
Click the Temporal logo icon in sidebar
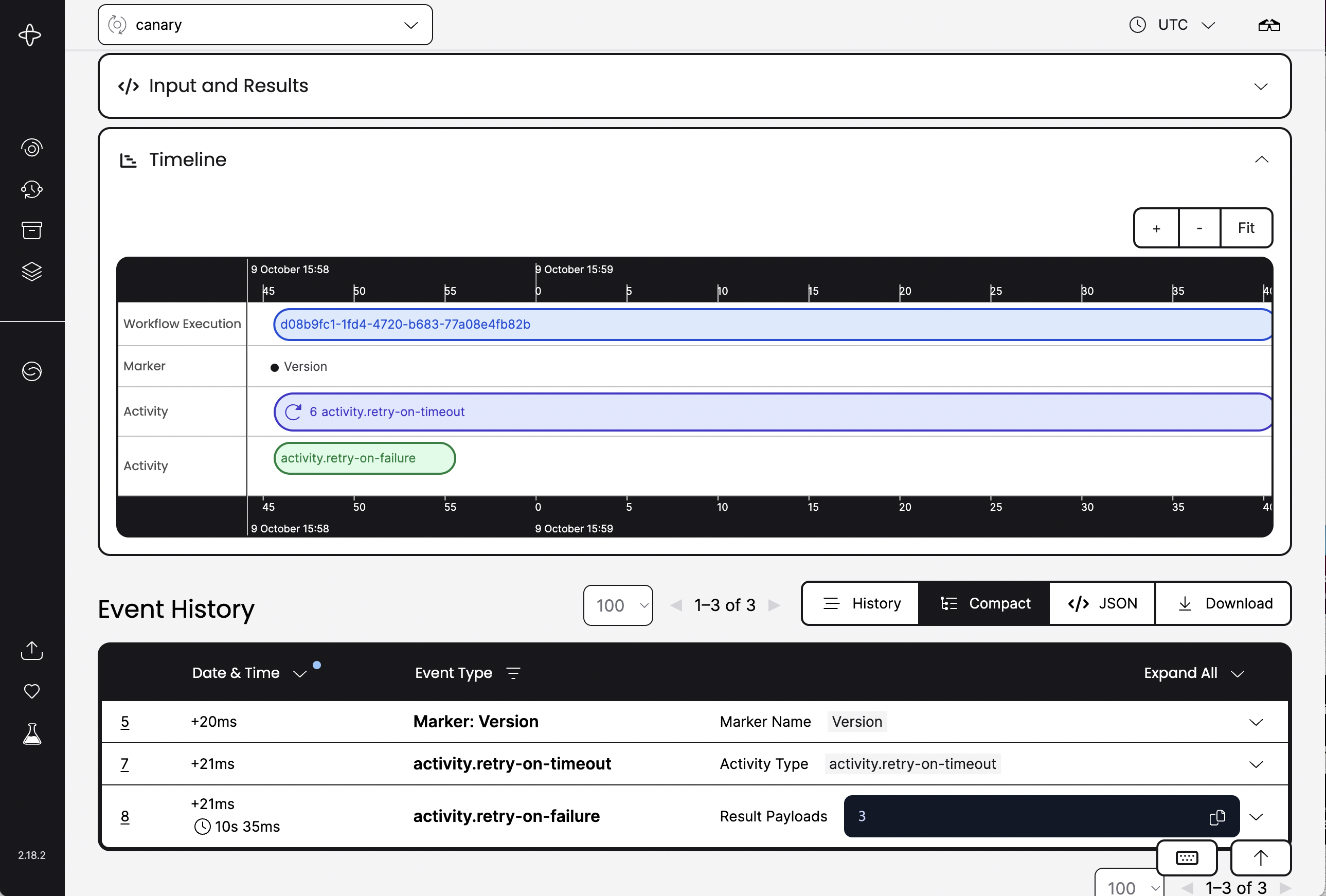click(30, 35)
